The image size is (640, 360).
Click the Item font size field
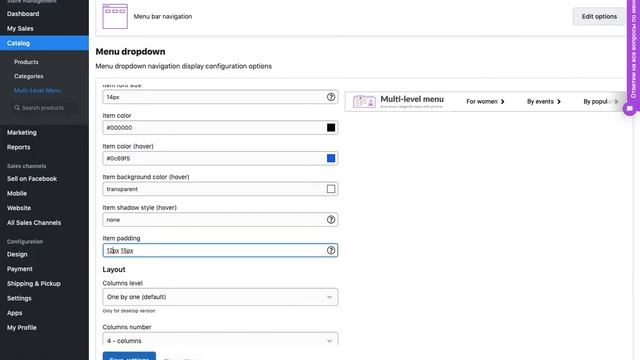tap(220, 97)
